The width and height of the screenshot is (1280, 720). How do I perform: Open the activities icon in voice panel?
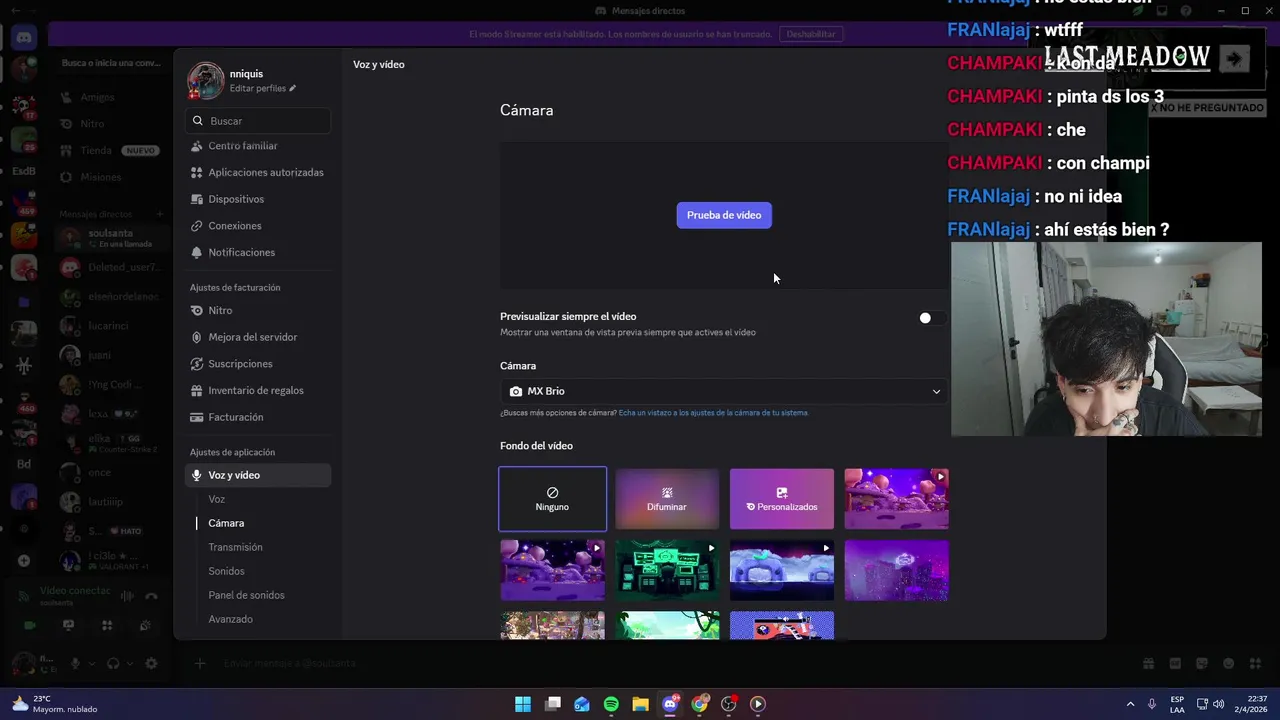pyautogui.click(x=107, y=626)
